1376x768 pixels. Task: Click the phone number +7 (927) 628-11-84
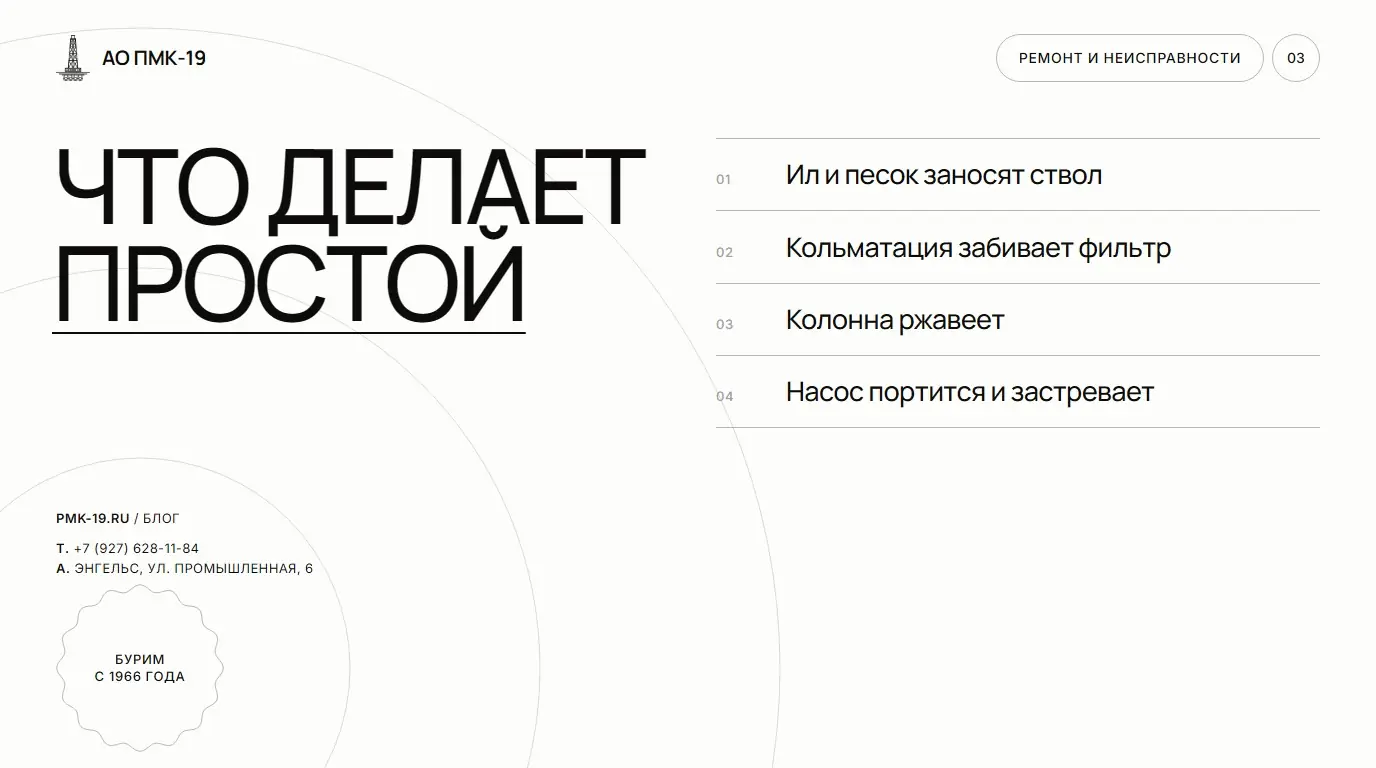pyautogui.click(x=136, y=548)
